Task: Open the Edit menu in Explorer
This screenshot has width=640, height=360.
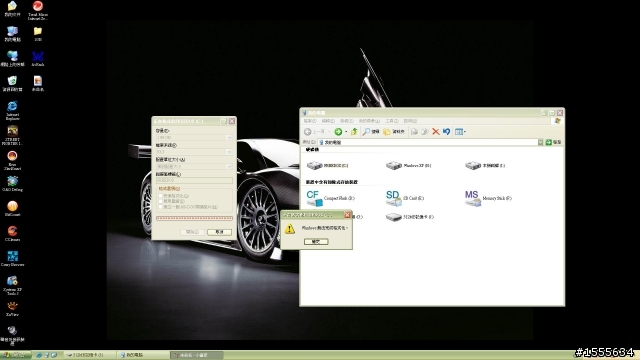Action: (x=328, y=121)
